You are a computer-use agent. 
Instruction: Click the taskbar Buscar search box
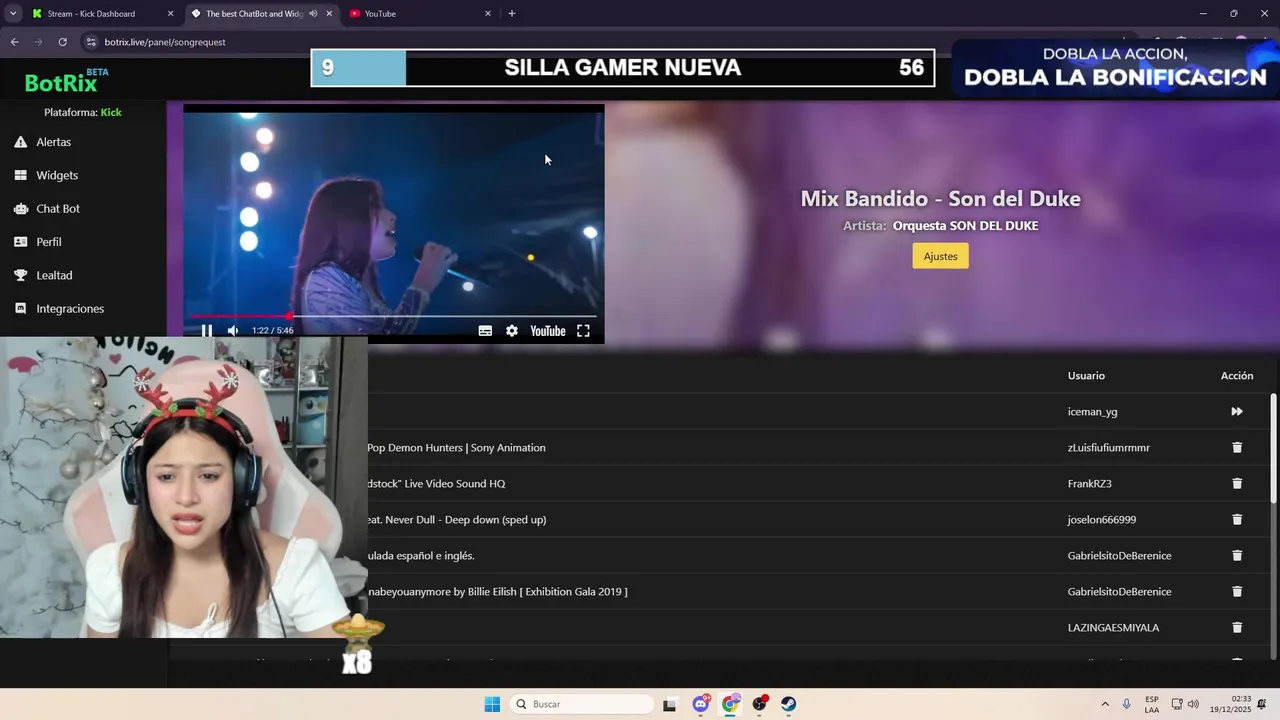582,704
